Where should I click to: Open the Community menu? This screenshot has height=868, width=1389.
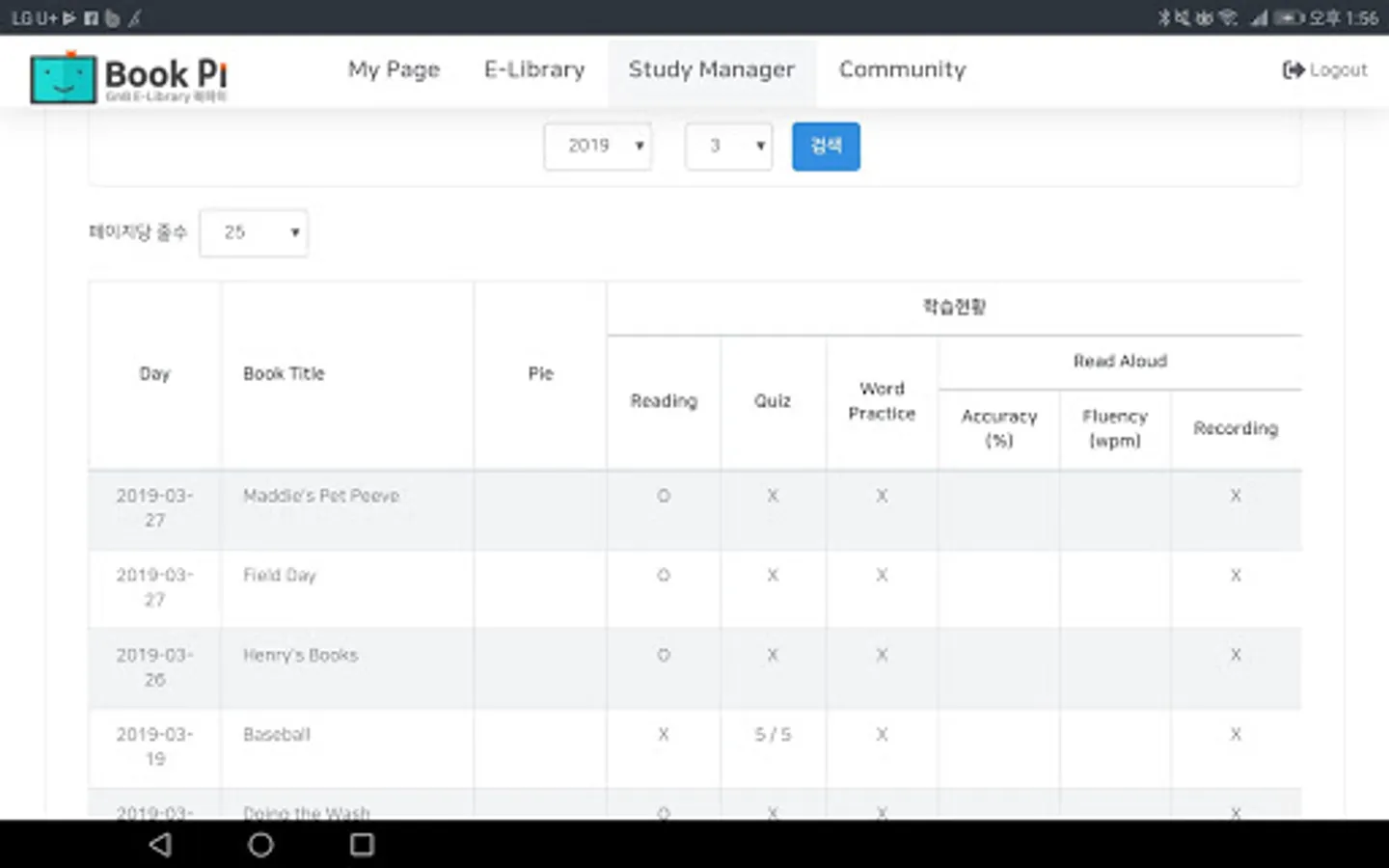point(902,70)
